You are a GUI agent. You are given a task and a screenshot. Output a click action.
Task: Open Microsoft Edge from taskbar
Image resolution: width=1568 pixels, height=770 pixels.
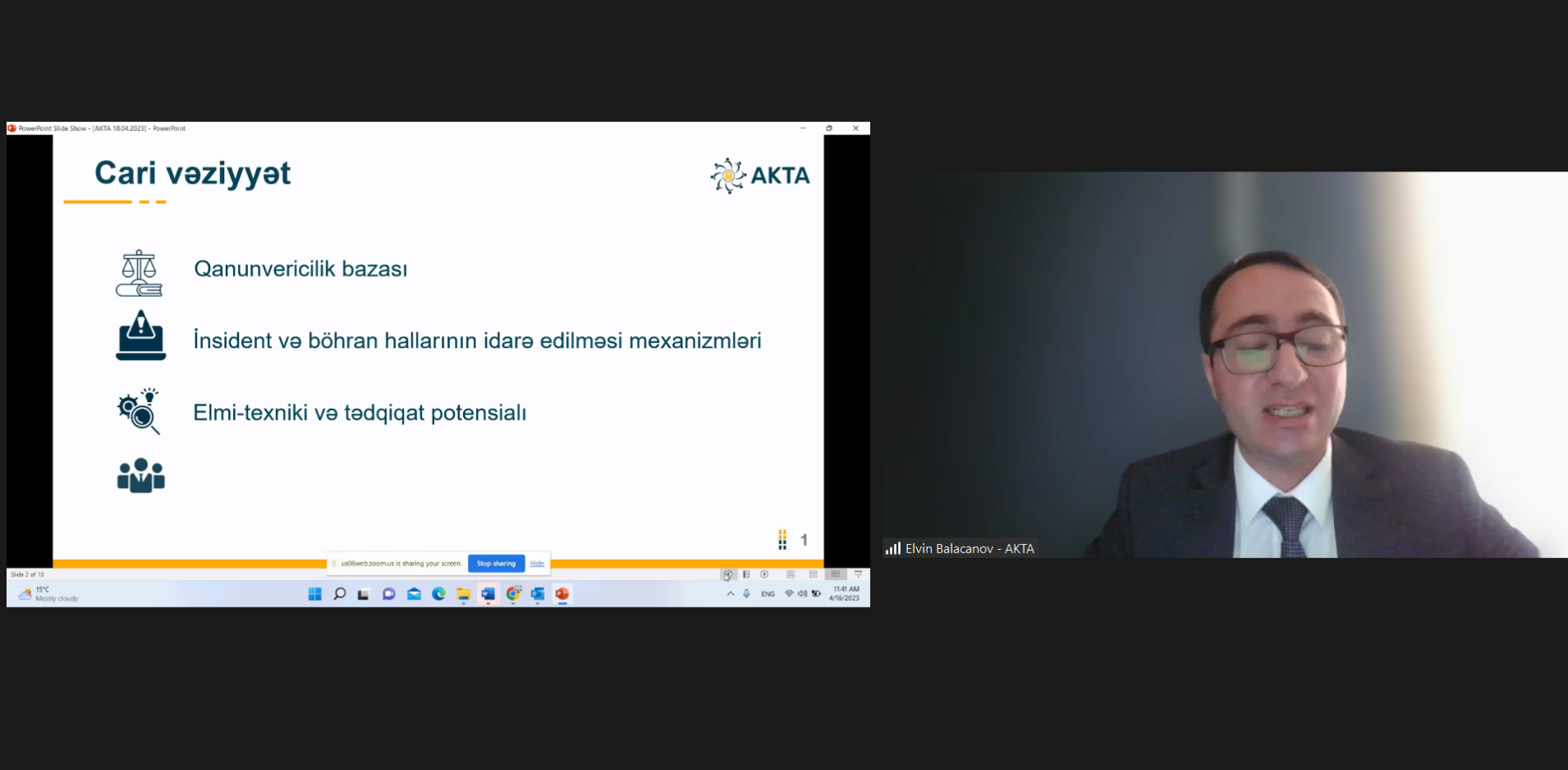[438, 594]
